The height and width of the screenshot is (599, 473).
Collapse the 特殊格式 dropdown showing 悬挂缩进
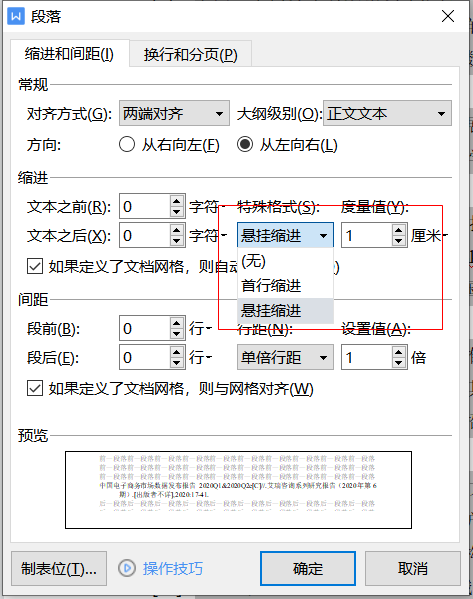(x=285, y=235)
